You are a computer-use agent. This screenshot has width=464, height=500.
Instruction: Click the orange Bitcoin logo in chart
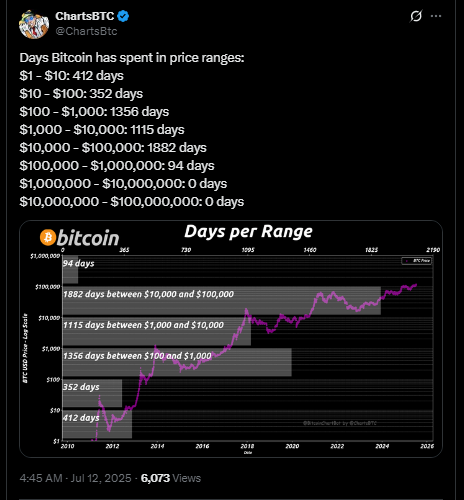(x=48, y=237)
